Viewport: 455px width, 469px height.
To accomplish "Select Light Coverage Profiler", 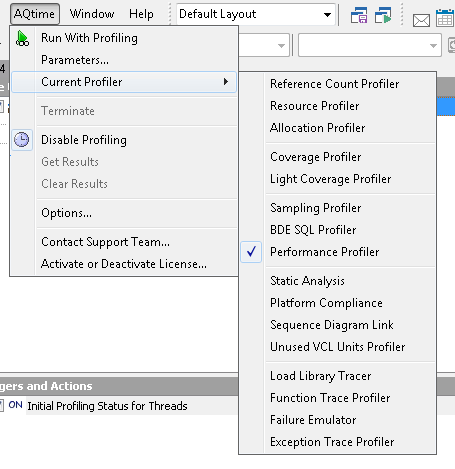I will [337, 179].
